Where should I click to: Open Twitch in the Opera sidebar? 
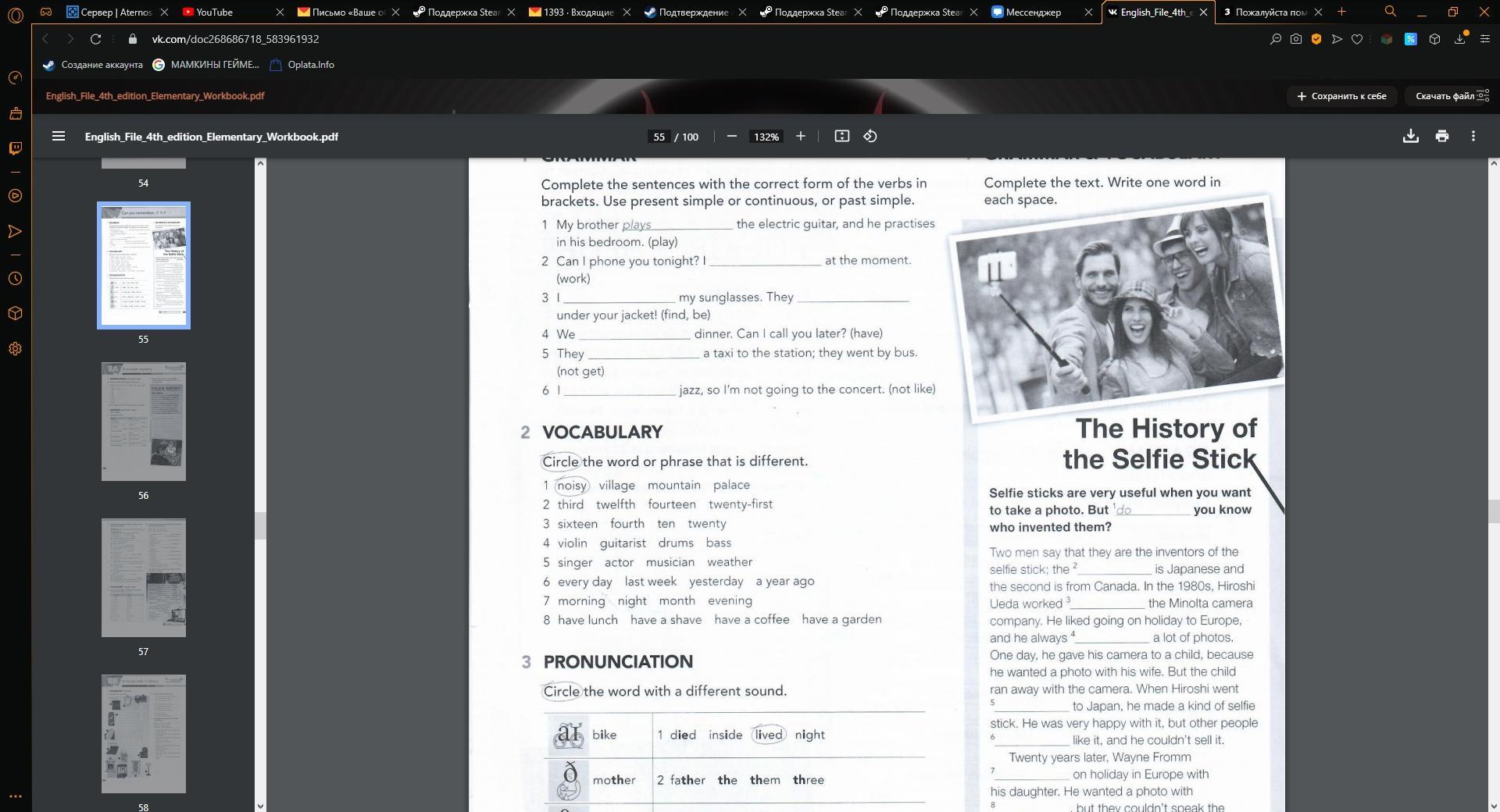point(15,148)
